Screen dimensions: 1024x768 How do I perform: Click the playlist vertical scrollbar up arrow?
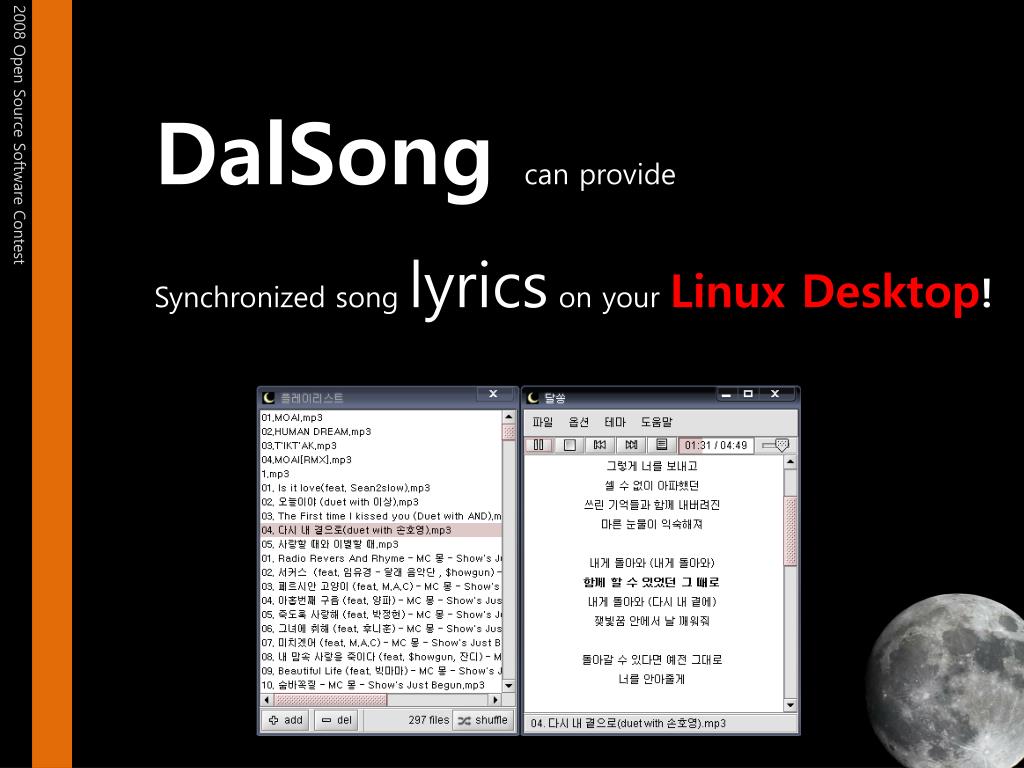509,417
